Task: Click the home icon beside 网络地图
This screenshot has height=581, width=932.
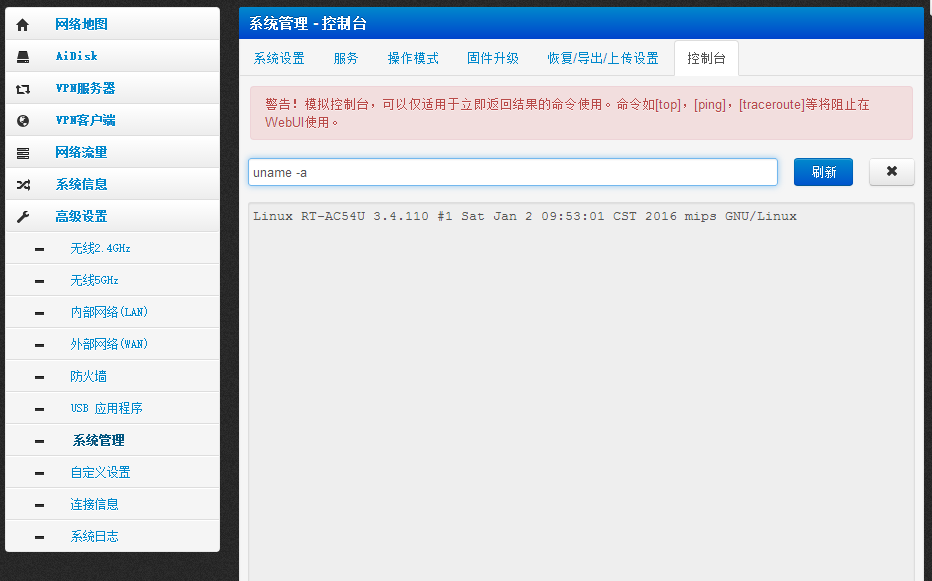Action: (x=23, y=24)
